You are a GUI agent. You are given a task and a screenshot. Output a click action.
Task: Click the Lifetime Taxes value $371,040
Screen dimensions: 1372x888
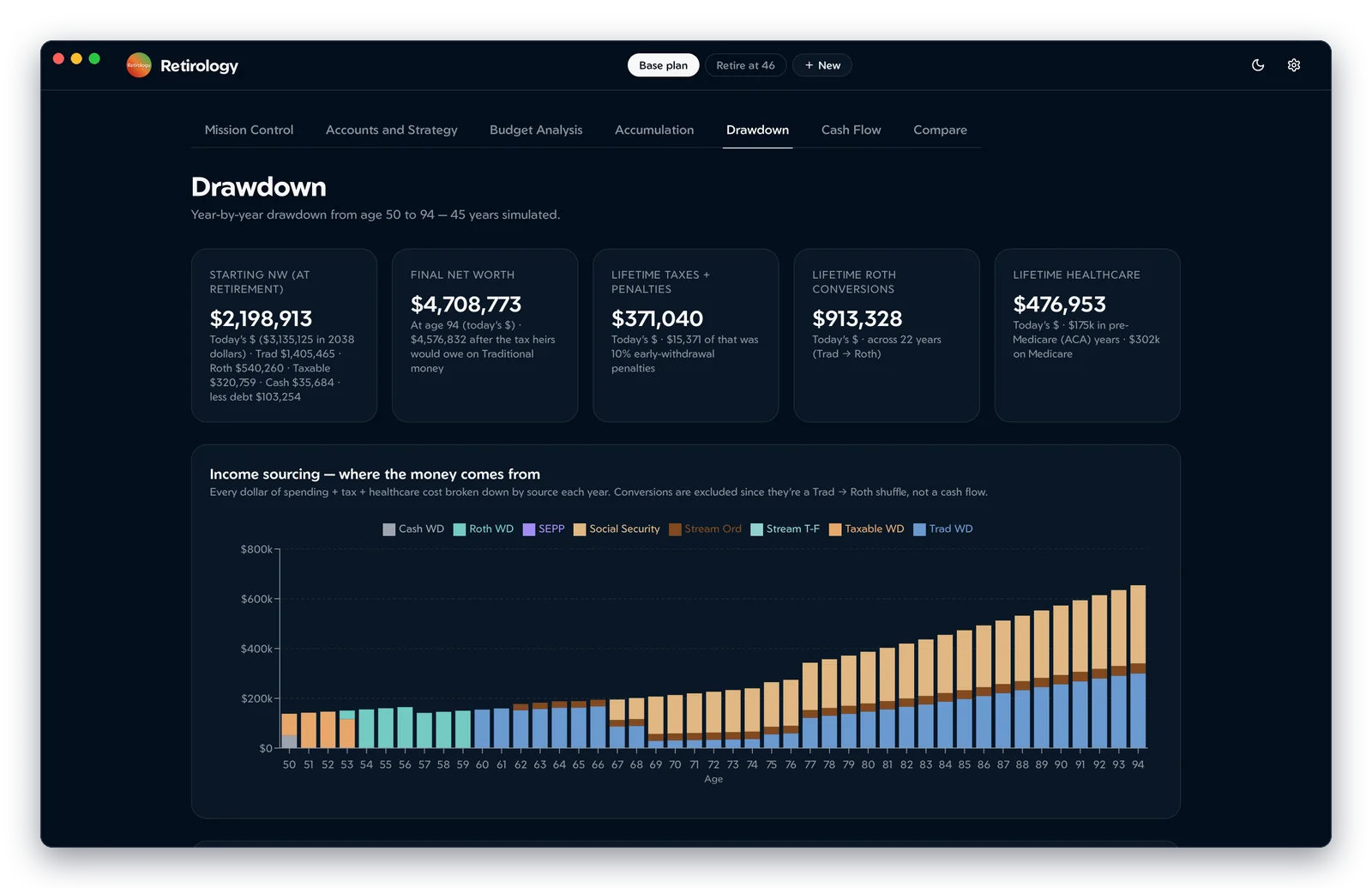click(657, 318)
